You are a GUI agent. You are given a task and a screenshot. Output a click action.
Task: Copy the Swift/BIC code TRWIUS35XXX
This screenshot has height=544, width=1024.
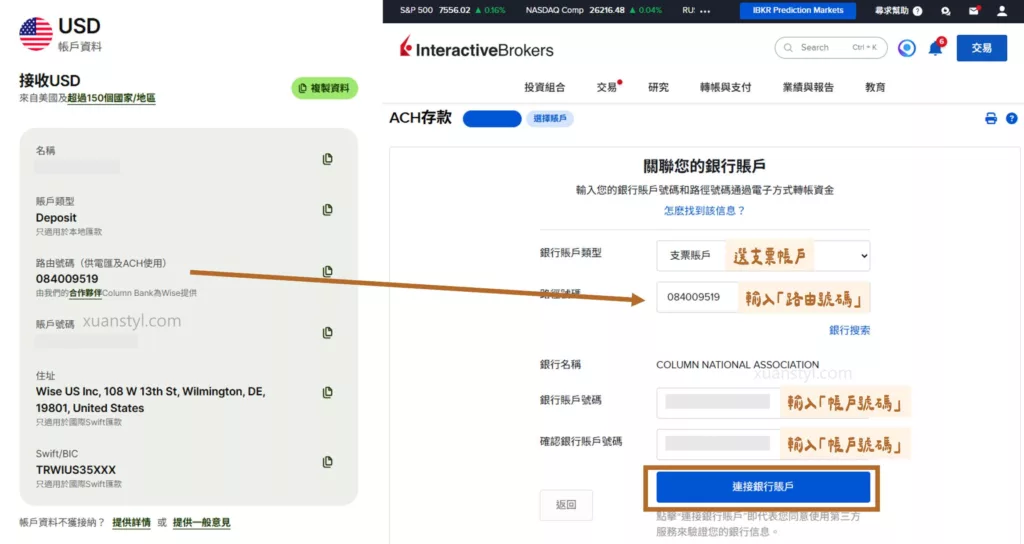point(327,462)
